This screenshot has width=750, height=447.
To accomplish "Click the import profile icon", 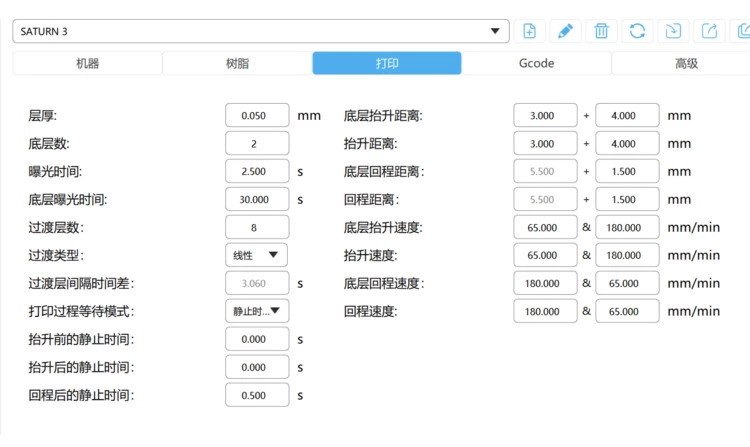I will tap(674, 31).
